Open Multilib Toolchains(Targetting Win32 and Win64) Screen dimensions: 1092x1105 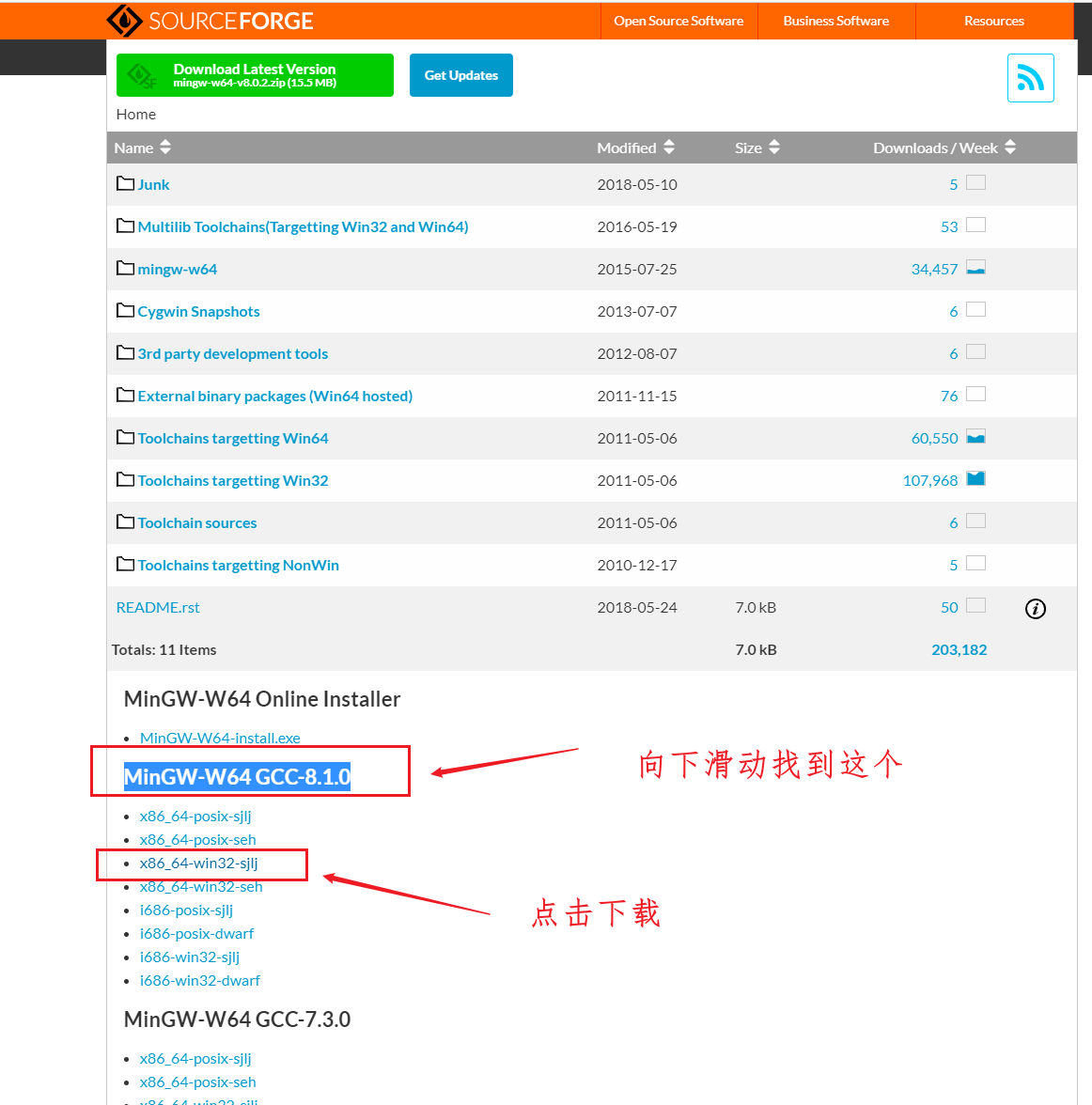[x=304, y=227]
